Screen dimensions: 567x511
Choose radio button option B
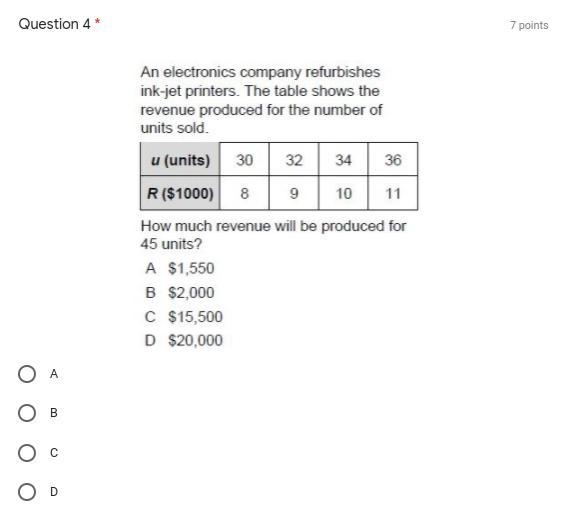click(x=27, y=413)
